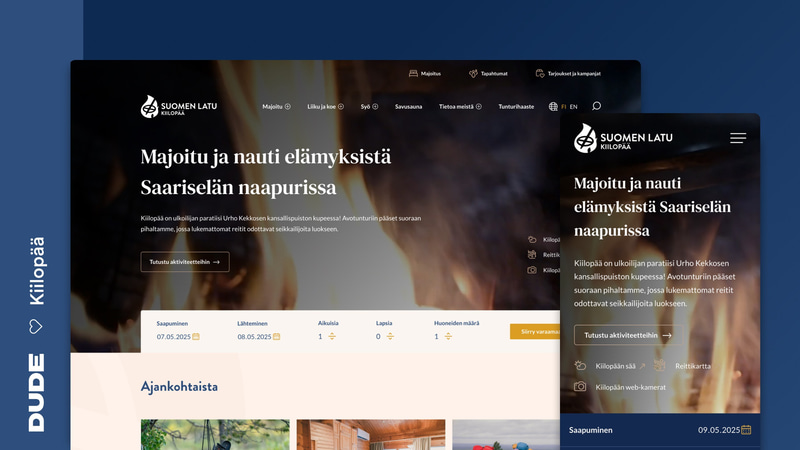Click the yellow Siirry varaamaan button
This screenshot has height=450, width=800.
pyautogui.click(x=535, y=332)
